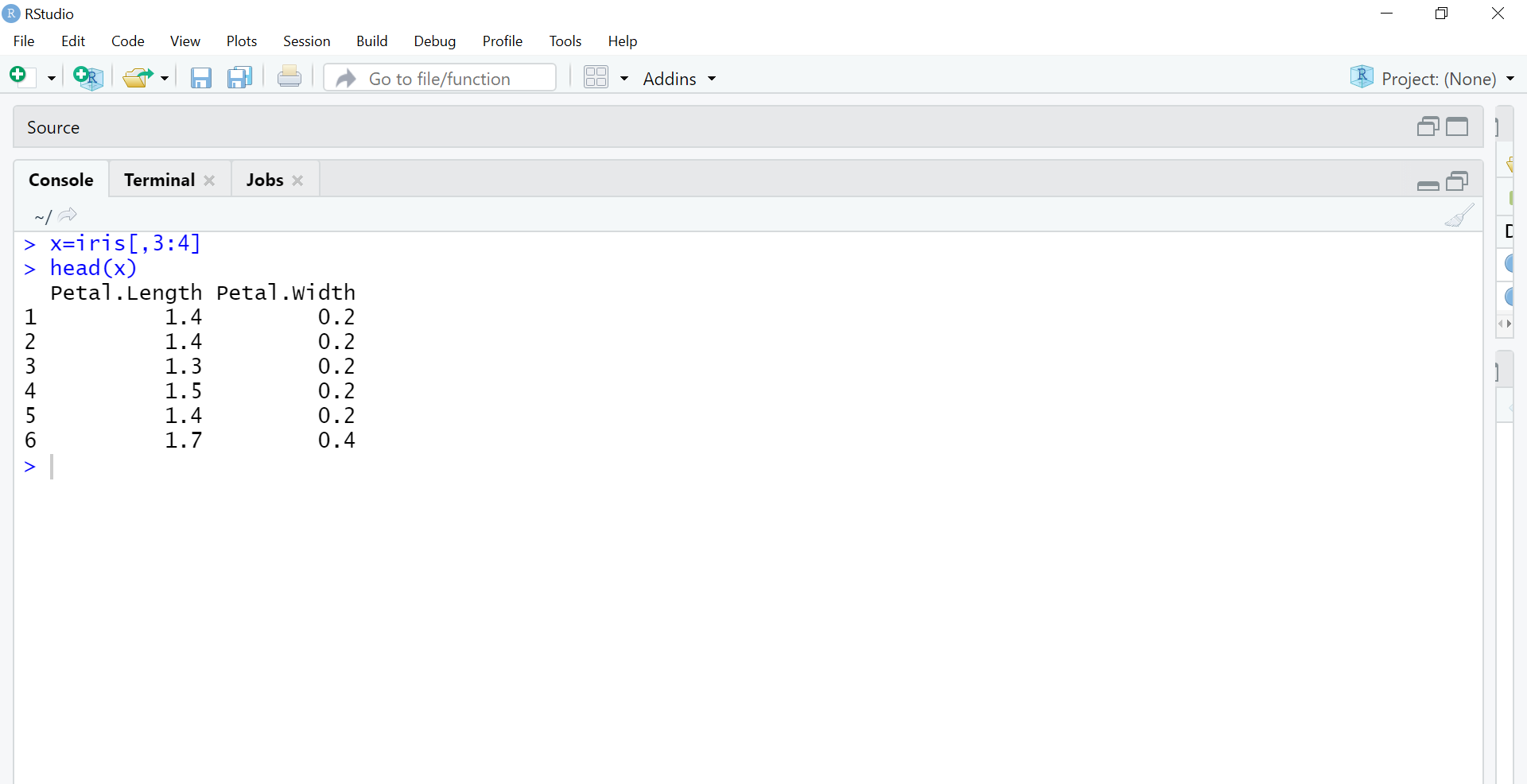Restore down the RStudio window
The image size is (1527, 784).
point(1442,14)
